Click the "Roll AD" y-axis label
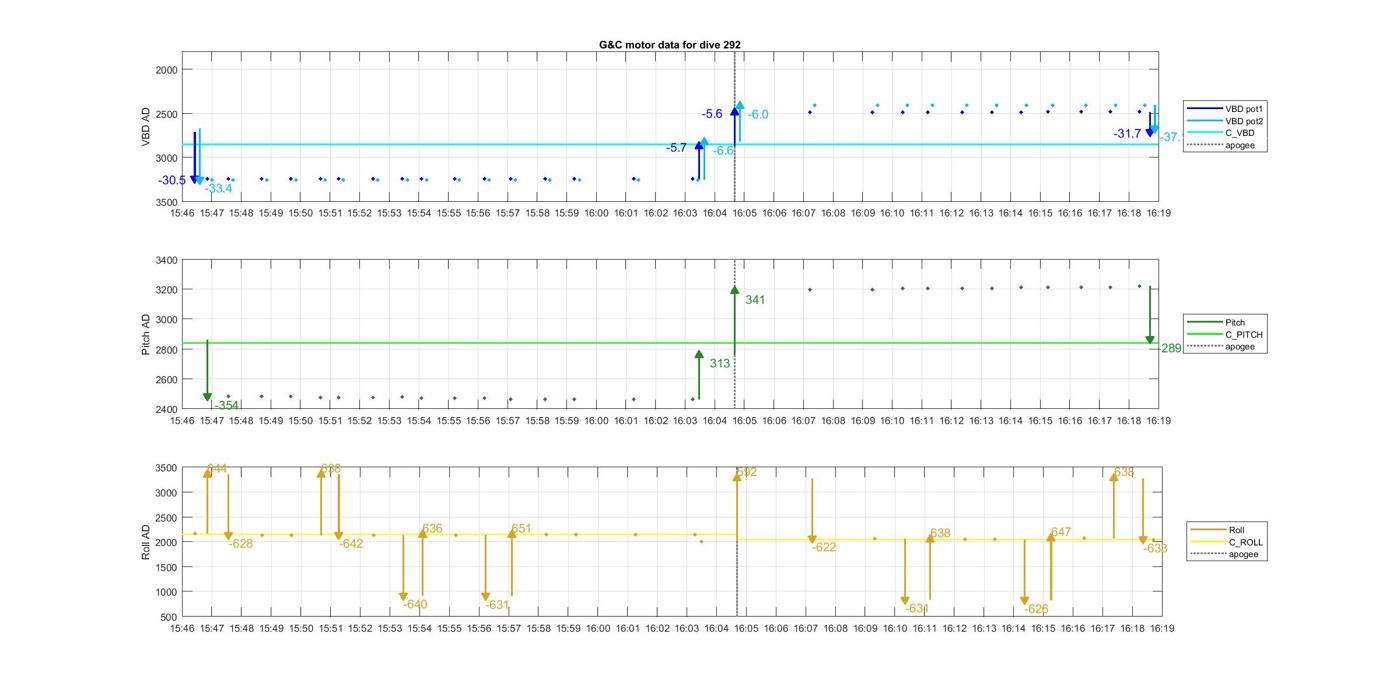1400x693 pixels. pos(146,541)
